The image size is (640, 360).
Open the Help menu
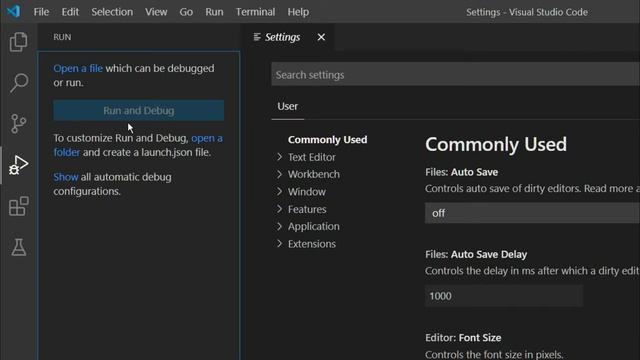298,12
